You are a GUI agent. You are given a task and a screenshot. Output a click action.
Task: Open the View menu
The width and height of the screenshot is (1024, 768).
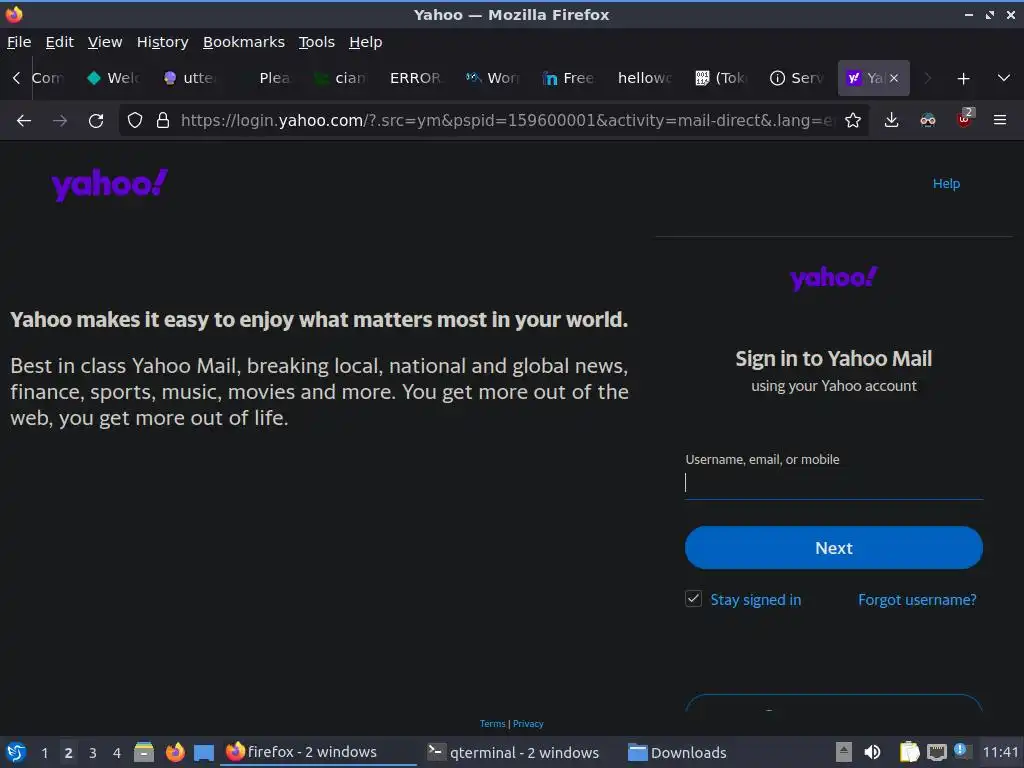click(x=105, y=42)
